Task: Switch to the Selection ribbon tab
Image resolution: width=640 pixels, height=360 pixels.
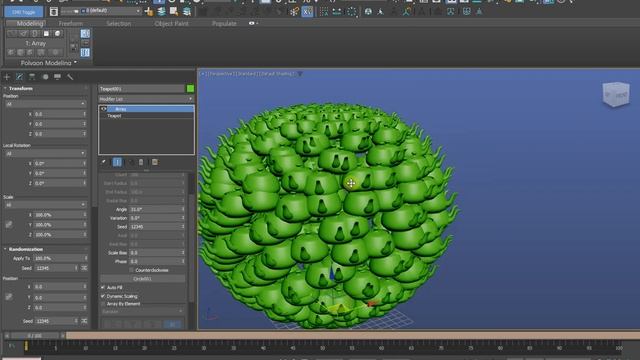Action: point(119,23)
